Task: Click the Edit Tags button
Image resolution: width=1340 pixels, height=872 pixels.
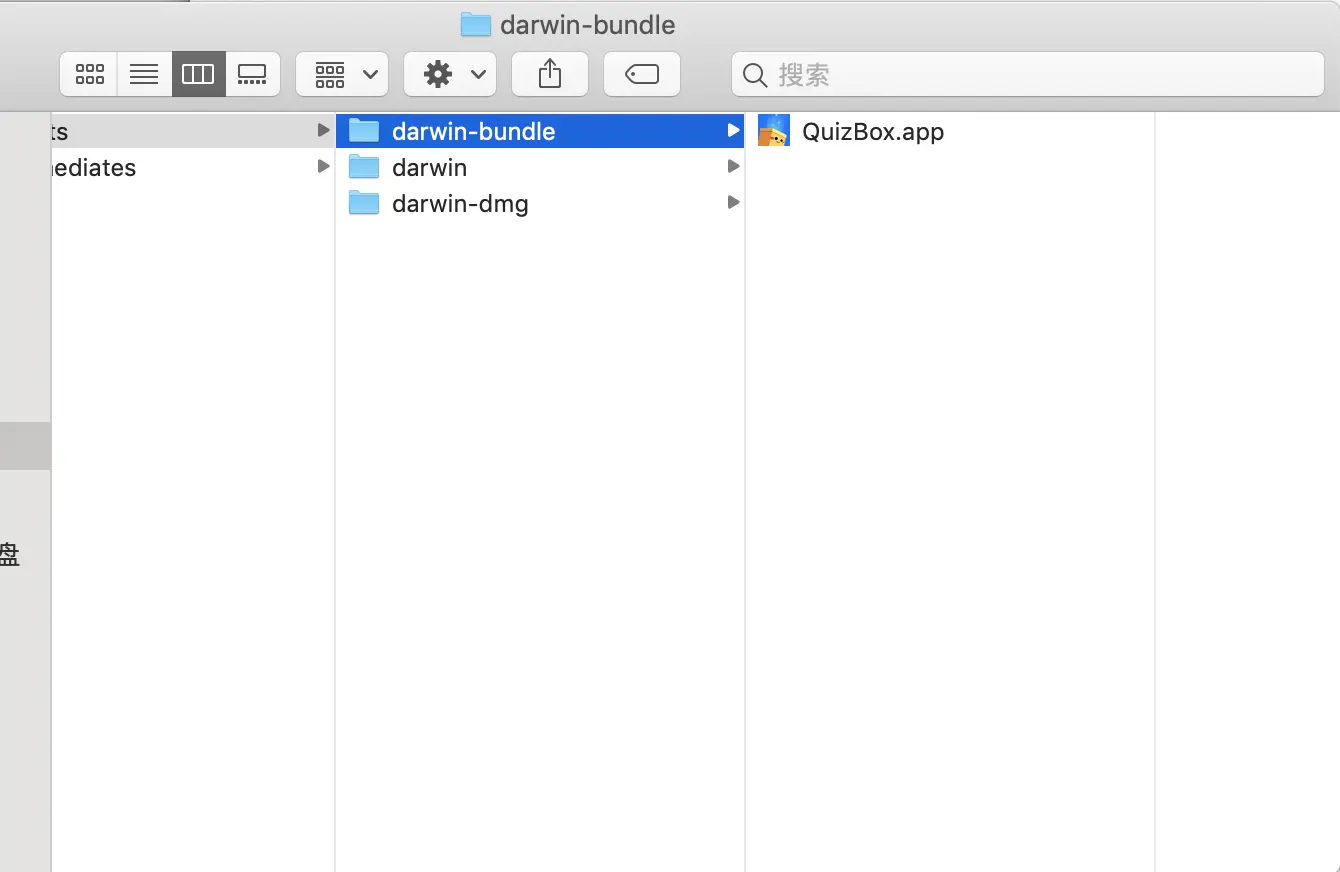Action: tap(642, 74)
